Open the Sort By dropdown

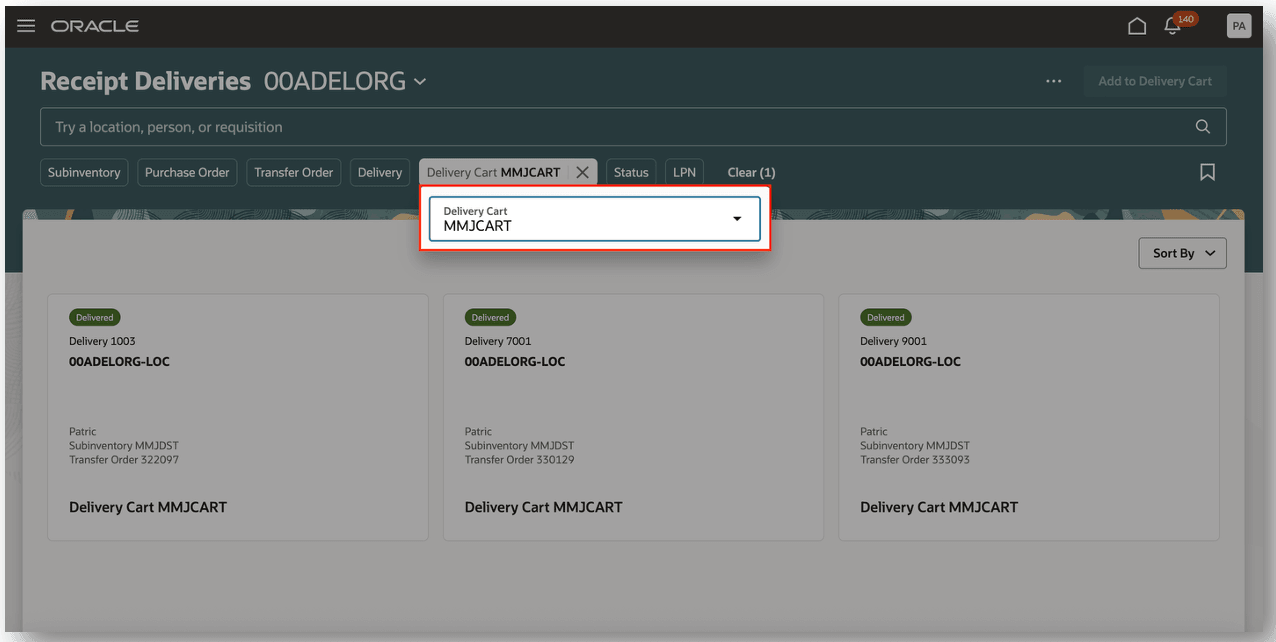click(1182, 253)
